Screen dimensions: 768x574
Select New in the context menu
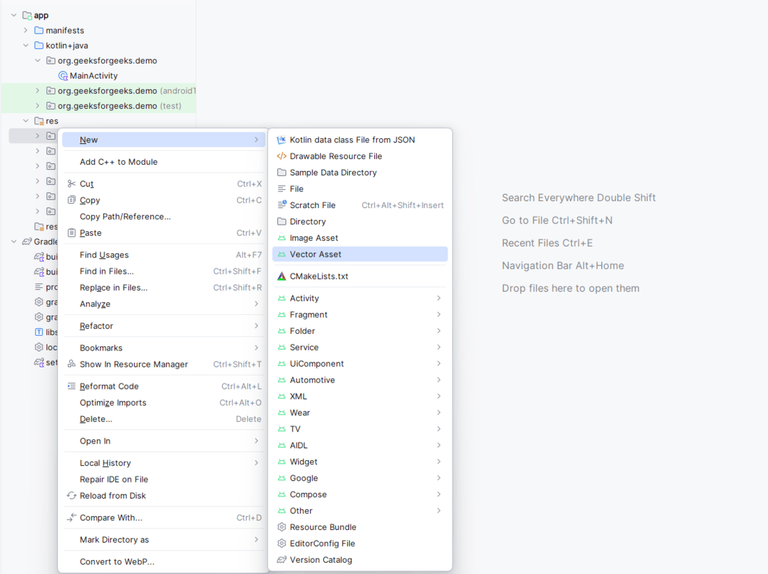click(x=164, y=140)
